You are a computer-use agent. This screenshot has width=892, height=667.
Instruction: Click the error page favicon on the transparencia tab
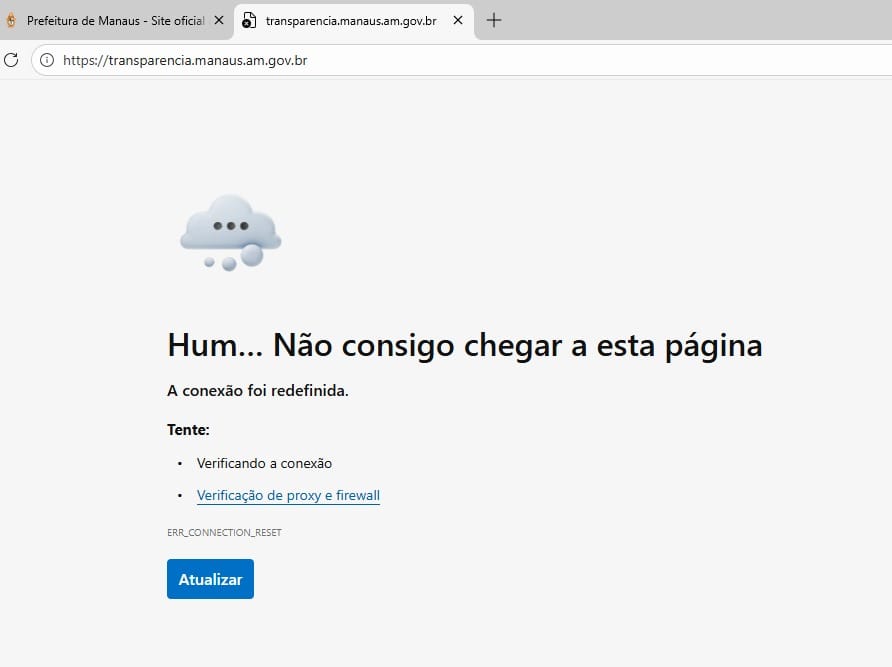click(249, 20)
